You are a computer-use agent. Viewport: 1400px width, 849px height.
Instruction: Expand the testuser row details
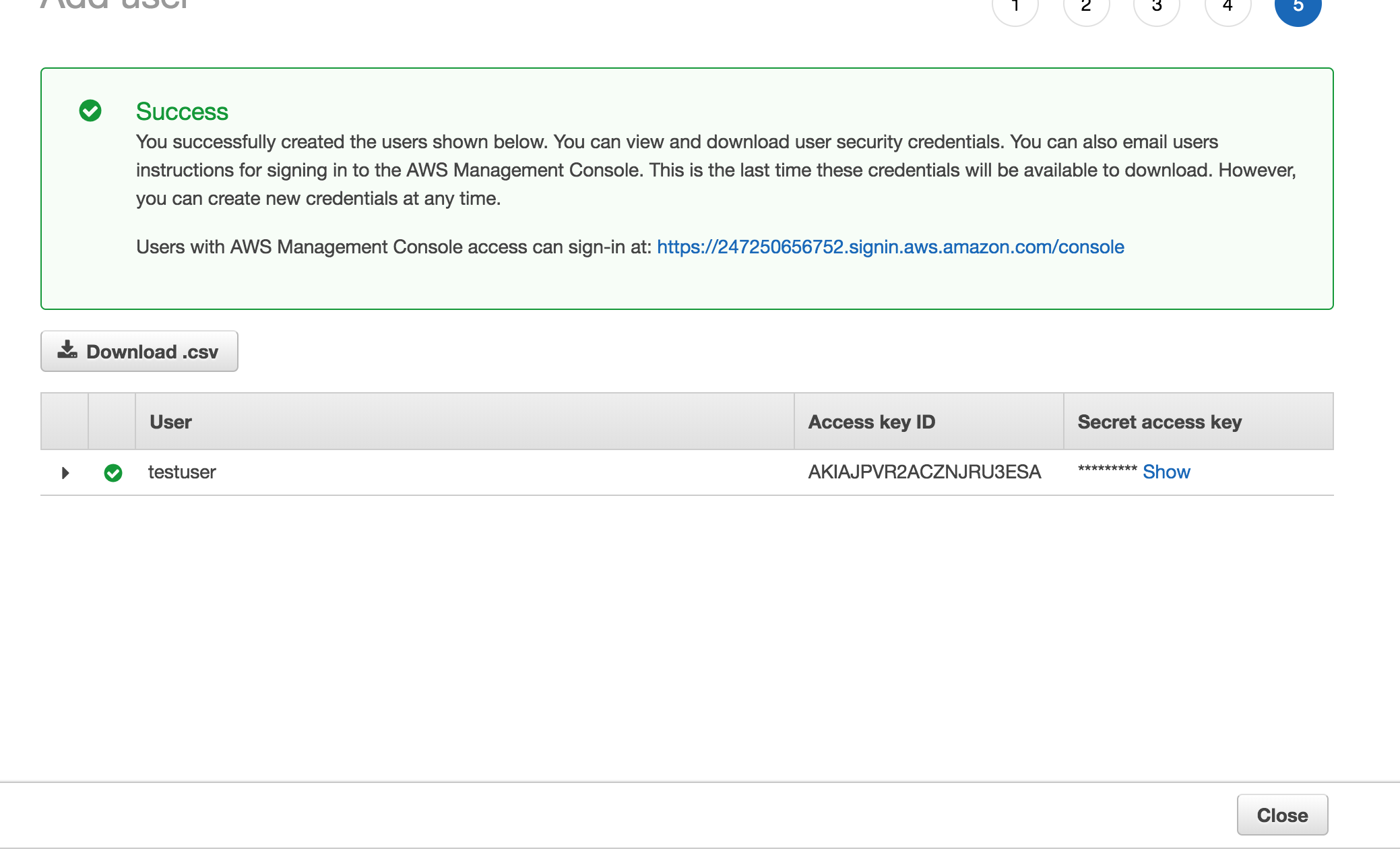(x=65, y=473)
